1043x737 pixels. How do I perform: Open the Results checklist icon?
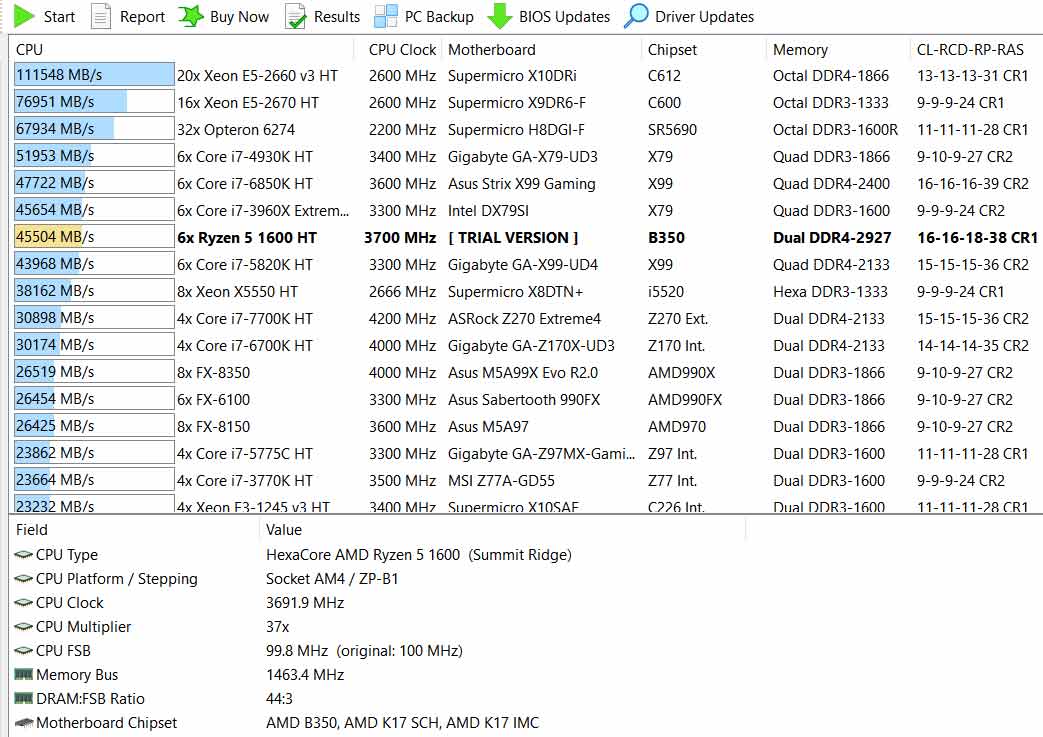click(x=295, y=16)
